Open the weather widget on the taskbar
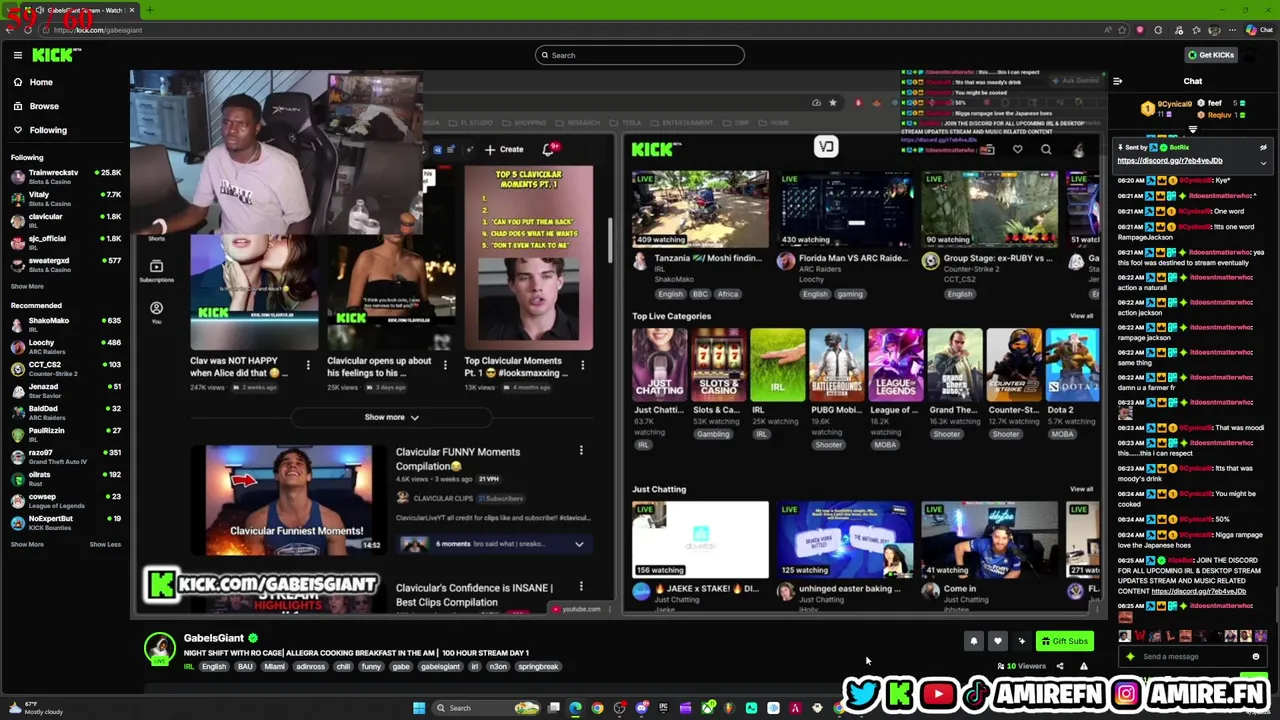The height and width of the screenshot is (720, 1280). click(36, 709)
